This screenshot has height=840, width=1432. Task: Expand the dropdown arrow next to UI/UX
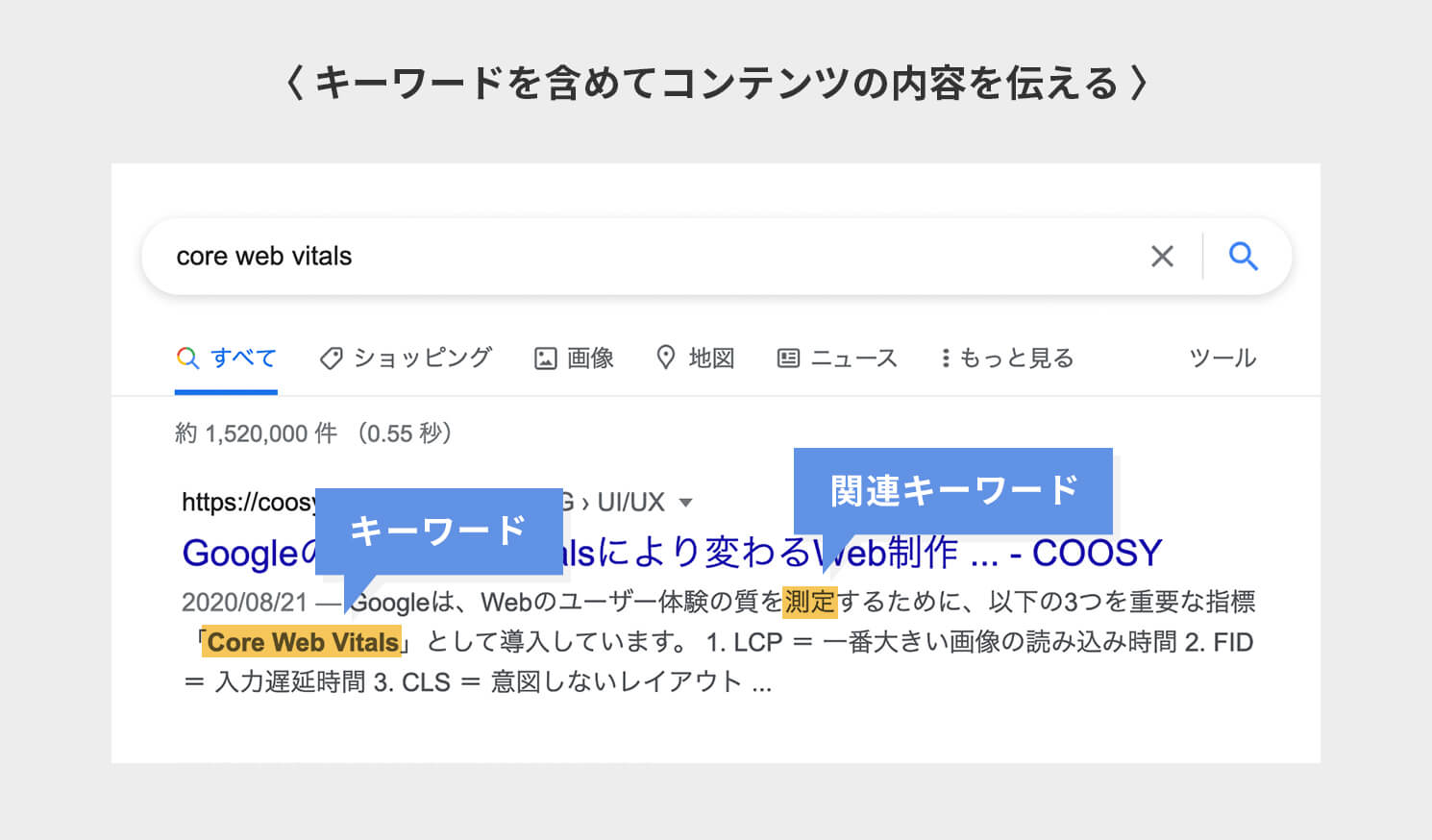[685, 503]
